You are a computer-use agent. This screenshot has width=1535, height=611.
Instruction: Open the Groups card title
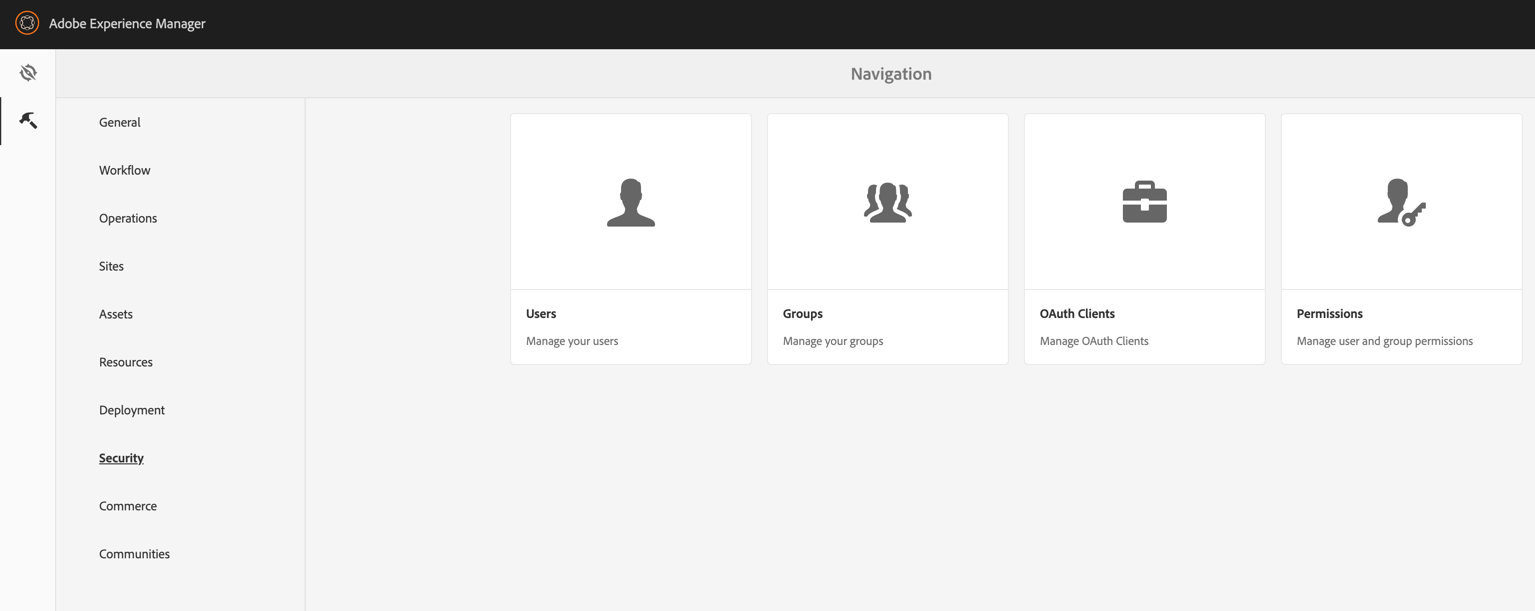[x=803, y=314]
